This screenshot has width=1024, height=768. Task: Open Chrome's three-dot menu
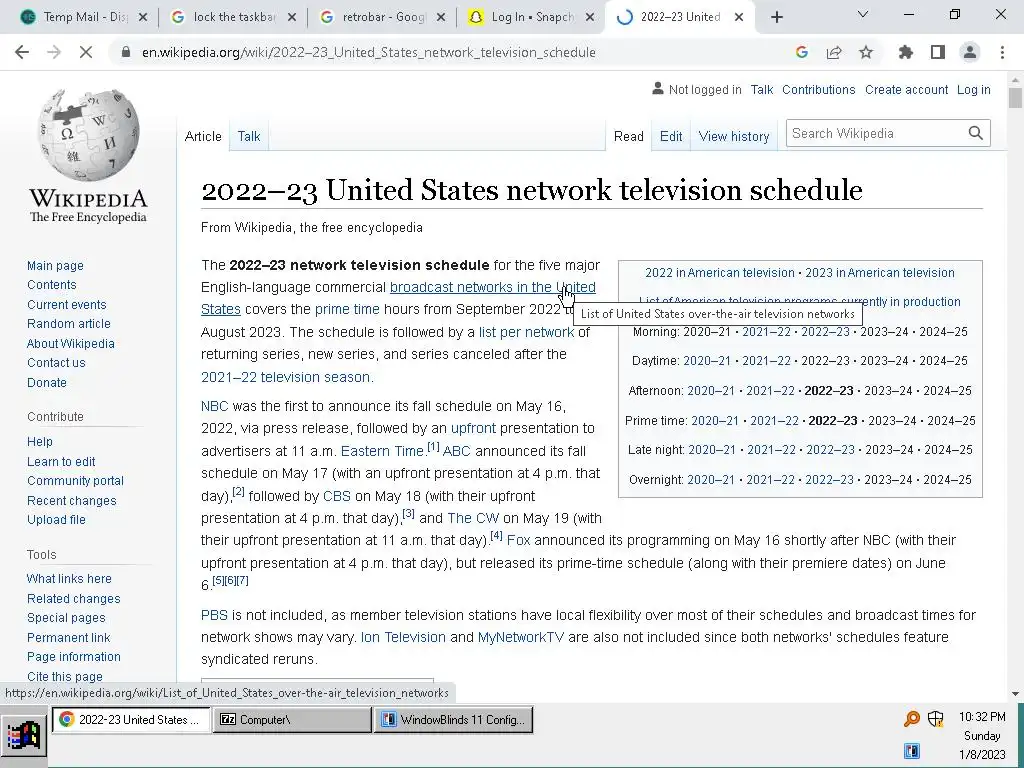(x=1002, y=52)
